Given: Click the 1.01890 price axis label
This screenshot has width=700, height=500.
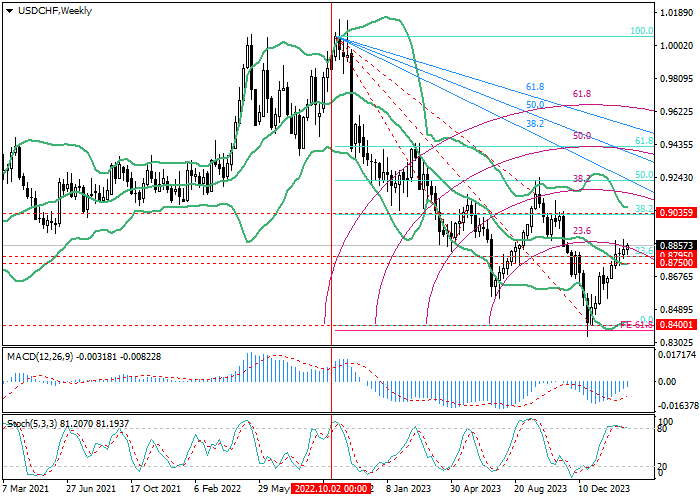Looking at the screenshot, I should pos(676,12).
